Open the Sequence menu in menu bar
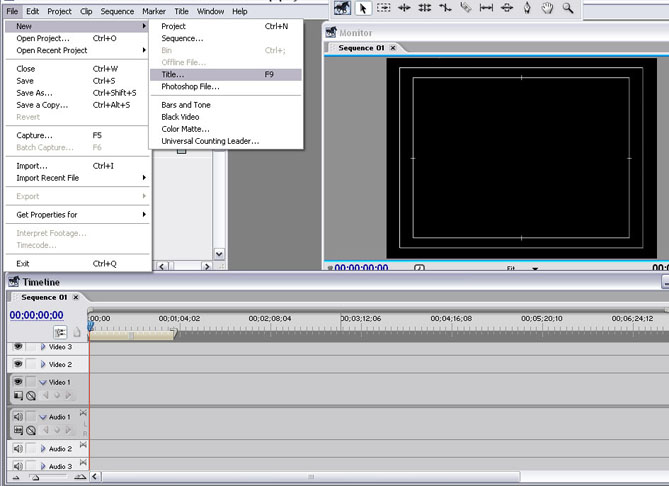The width and height of the screenshot is (669, 486). point(118,11)
